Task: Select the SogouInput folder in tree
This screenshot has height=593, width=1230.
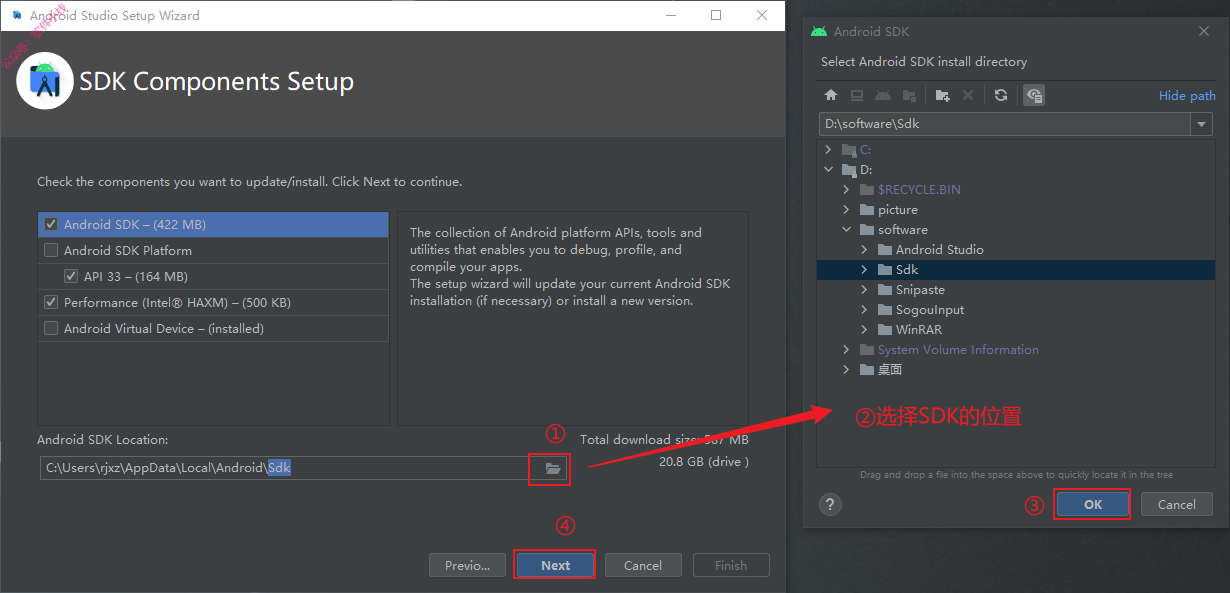Action: [x=1014, y=310]
